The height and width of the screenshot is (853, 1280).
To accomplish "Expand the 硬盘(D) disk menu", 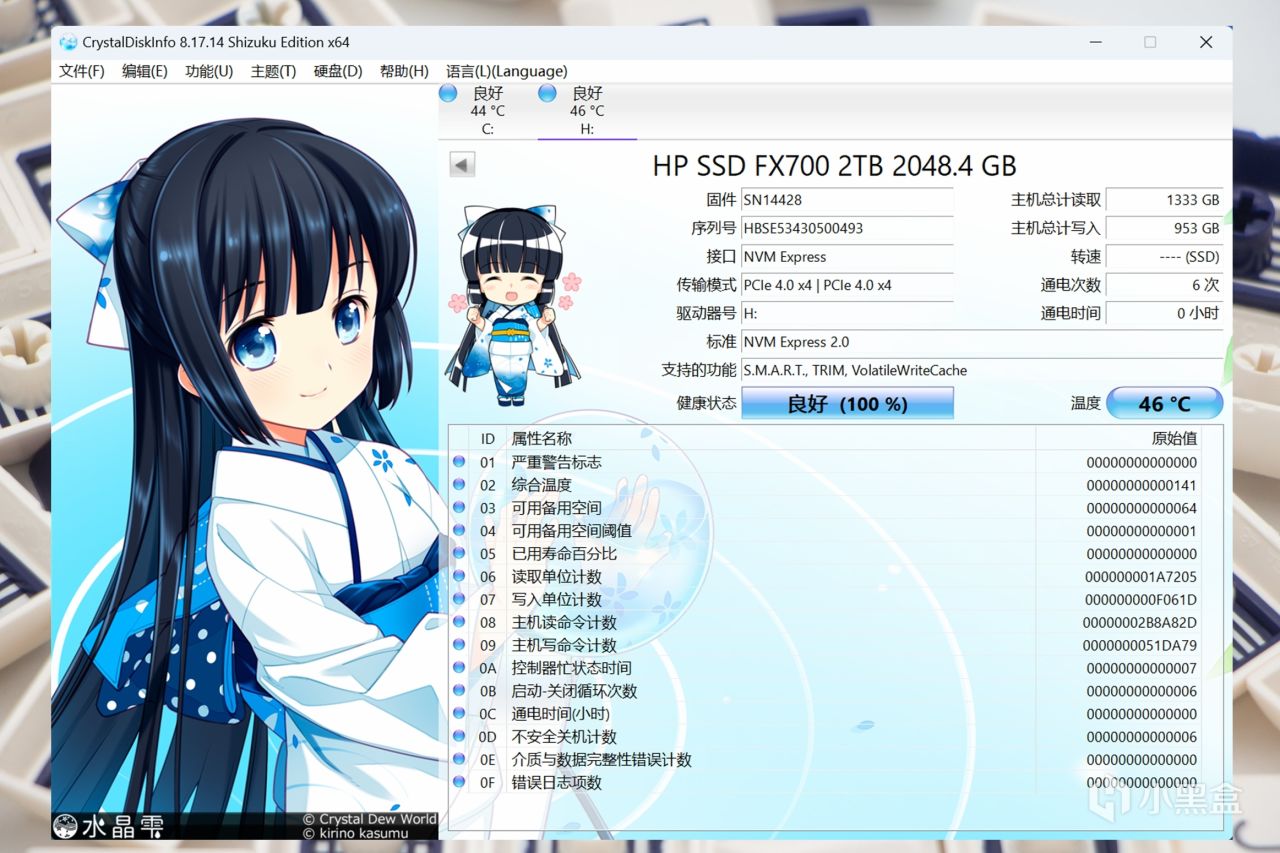I will [338, 71].
